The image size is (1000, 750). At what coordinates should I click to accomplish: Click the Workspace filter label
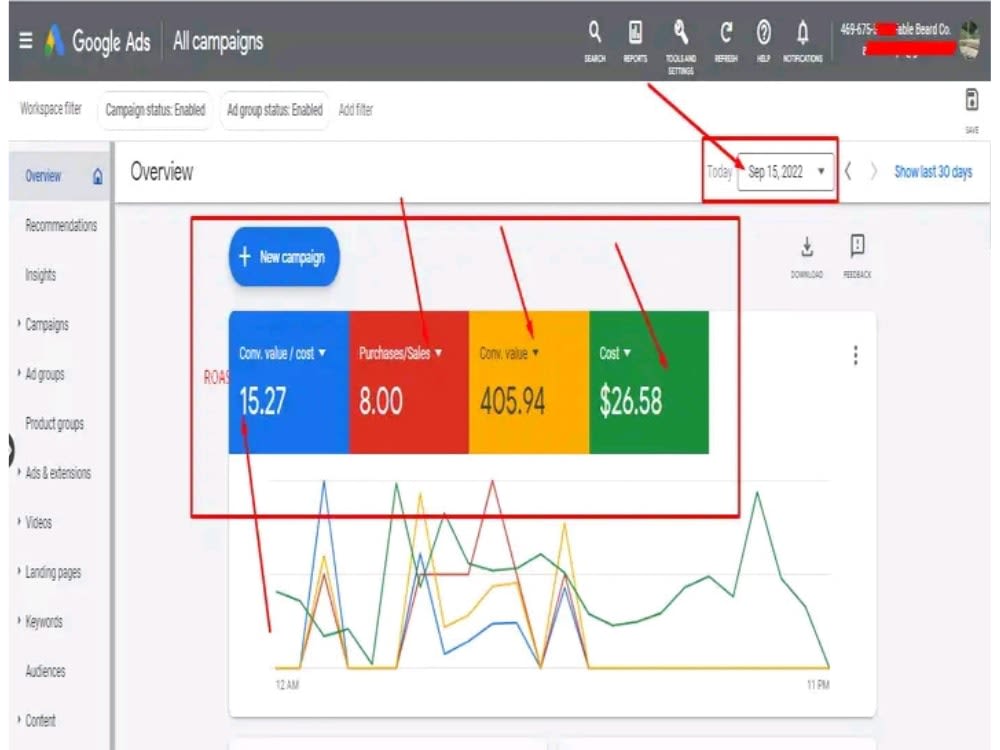coord(51,108)
